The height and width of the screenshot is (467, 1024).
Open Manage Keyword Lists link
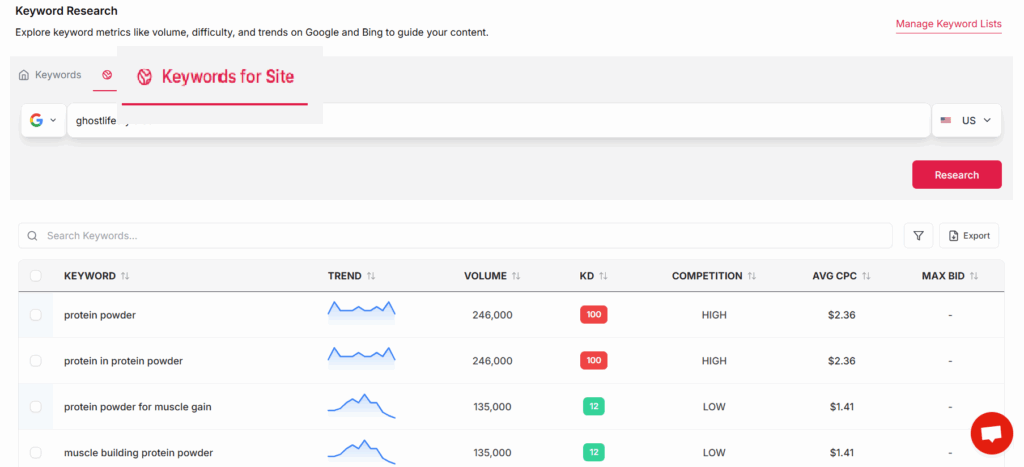948,24
